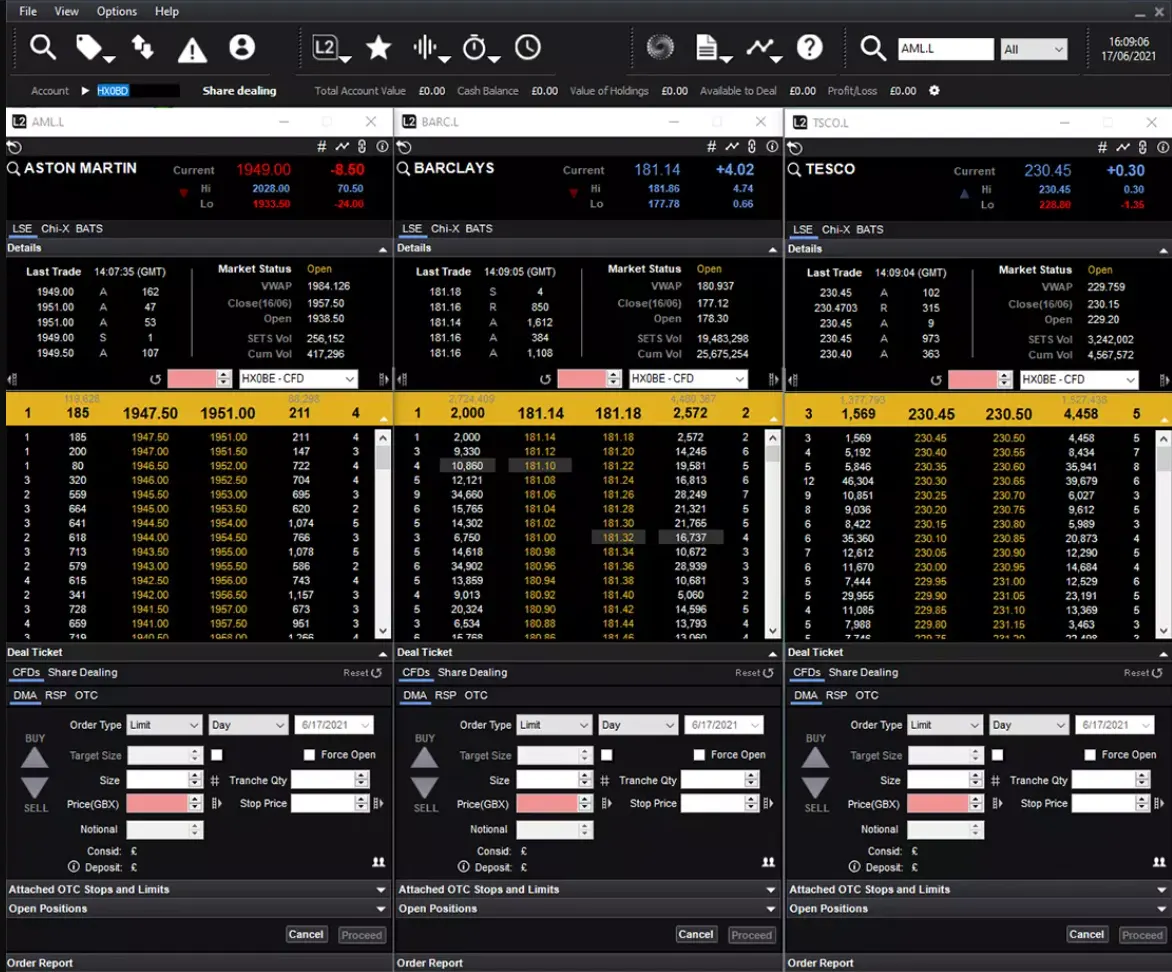Open account settings gear after Profit/Loss
Image resolution: width=1172 pixels, height=972 pixels.
(x=934, y=90)
